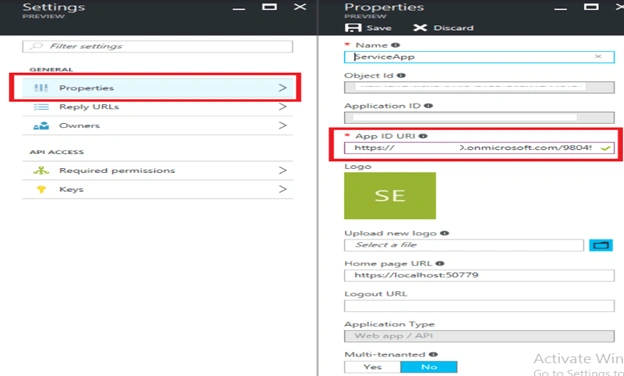Click the Application ID read-only field
This screenshot has height=376, width=624.
pyautogui.click(x=479, y=117)
